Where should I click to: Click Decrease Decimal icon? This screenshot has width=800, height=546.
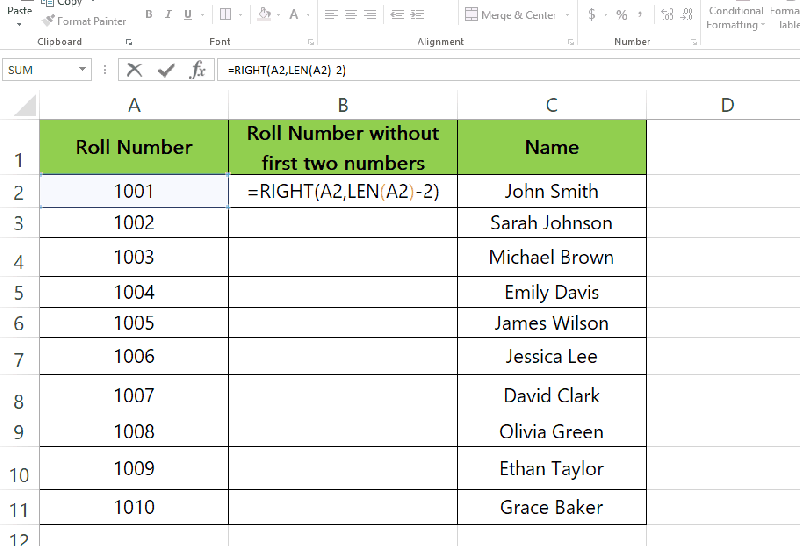[687, 14]
